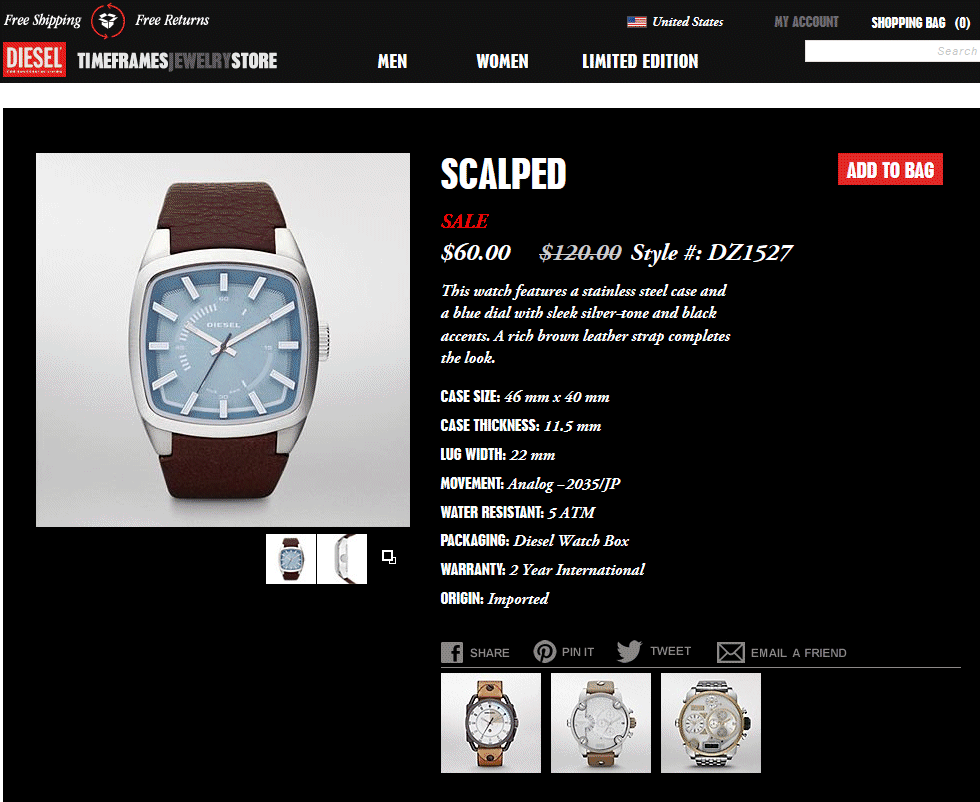Open the tan leather strap related watch
The height and width of the screenshot is (802, 980).
click(491, 723)
